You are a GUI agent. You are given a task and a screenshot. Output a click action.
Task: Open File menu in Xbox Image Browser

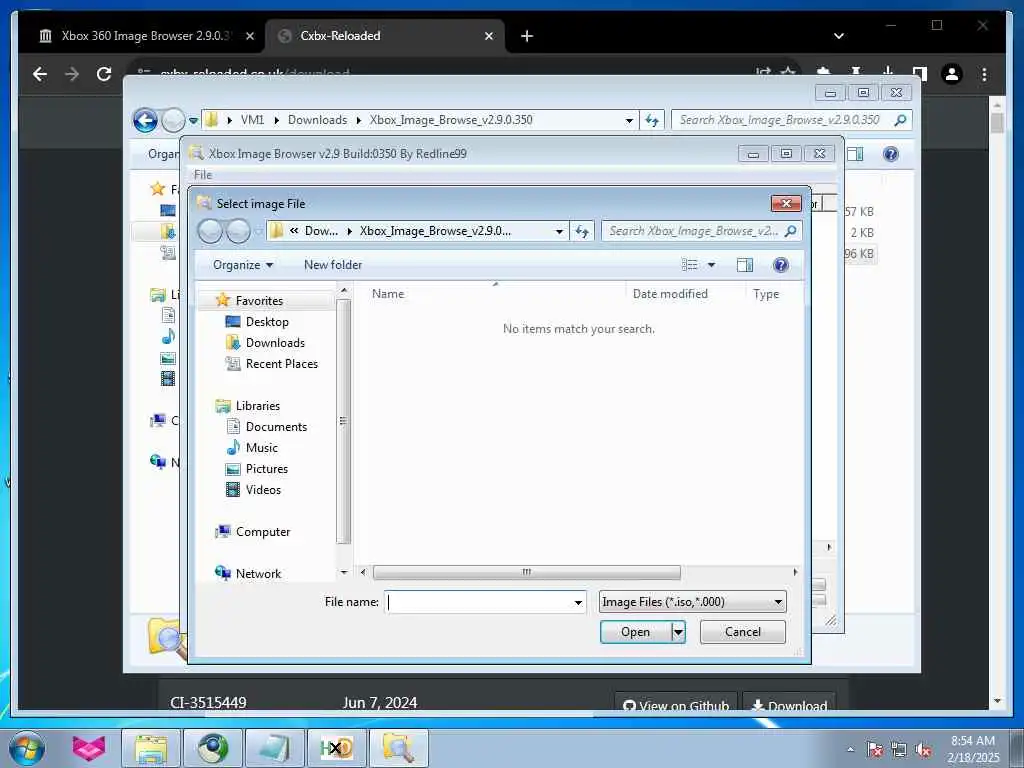[203, 174]
